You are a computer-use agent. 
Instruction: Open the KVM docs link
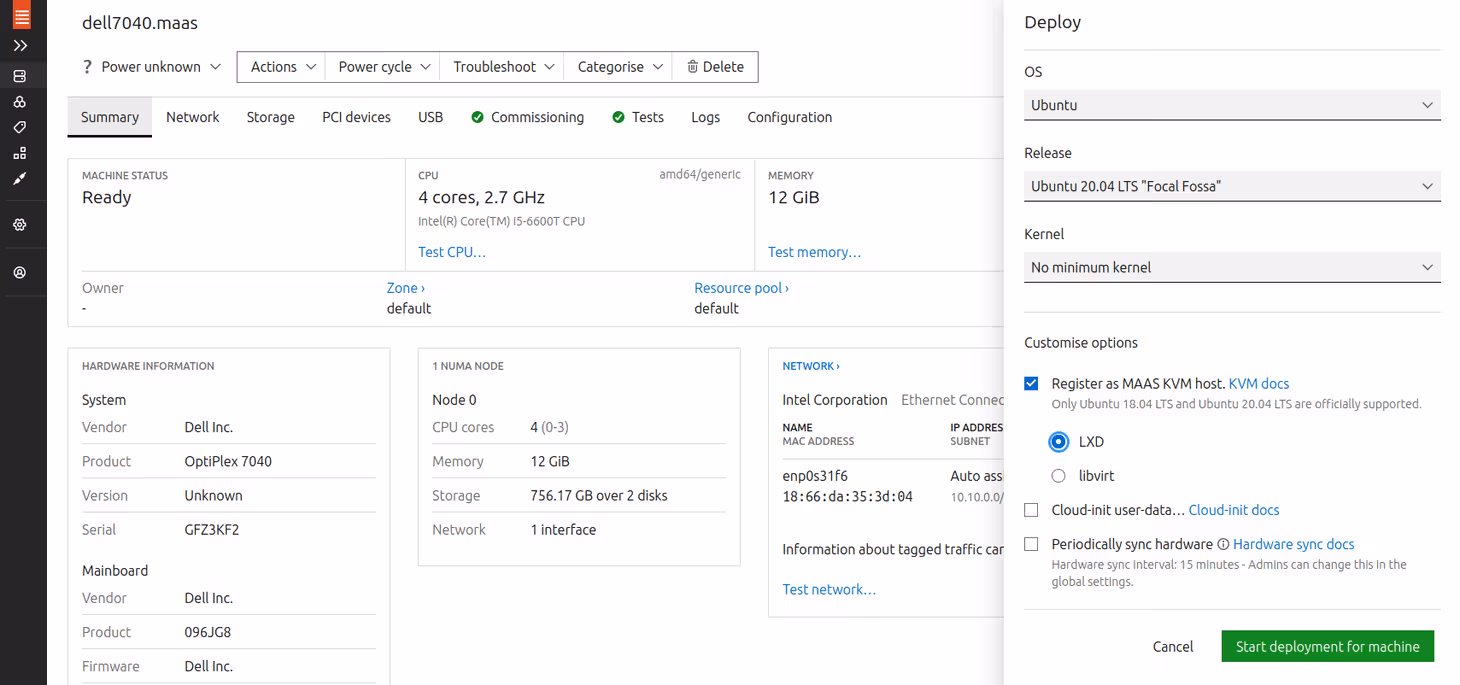[1258, 384]
